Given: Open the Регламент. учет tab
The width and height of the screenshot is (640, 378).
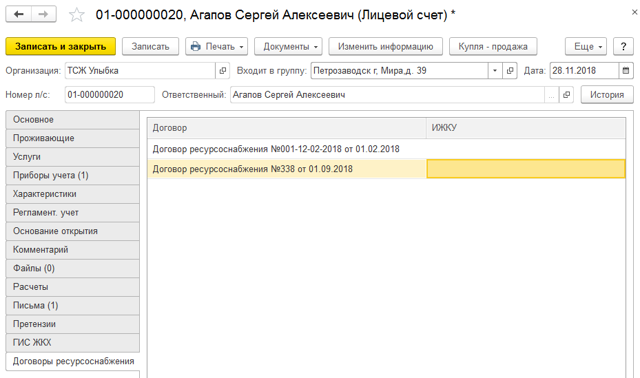Looking at the screenshot, I should pyautogui.click(x=72, y=213).
